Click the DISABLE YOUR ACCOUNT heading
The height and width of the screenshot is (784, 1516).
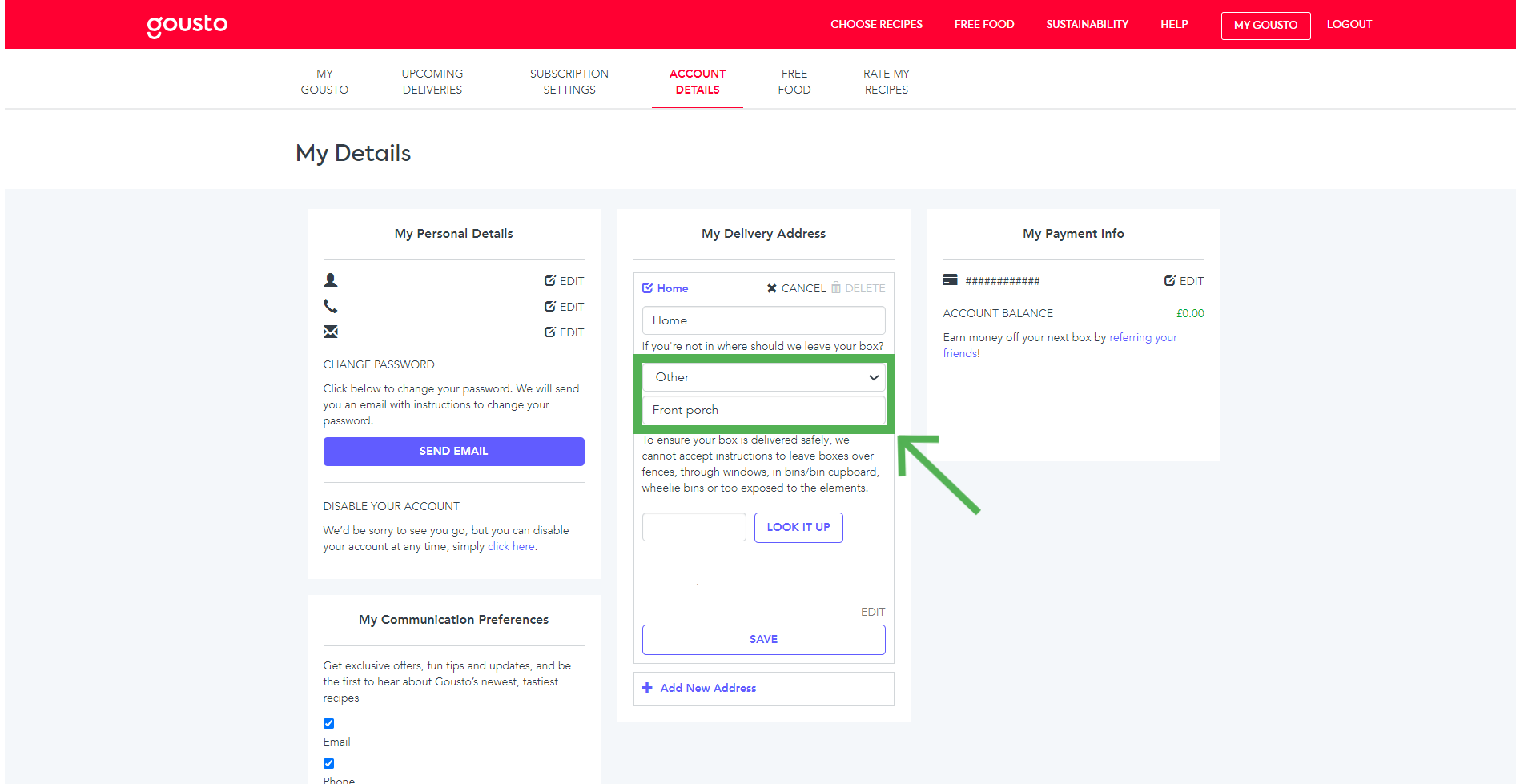[392, 506]
